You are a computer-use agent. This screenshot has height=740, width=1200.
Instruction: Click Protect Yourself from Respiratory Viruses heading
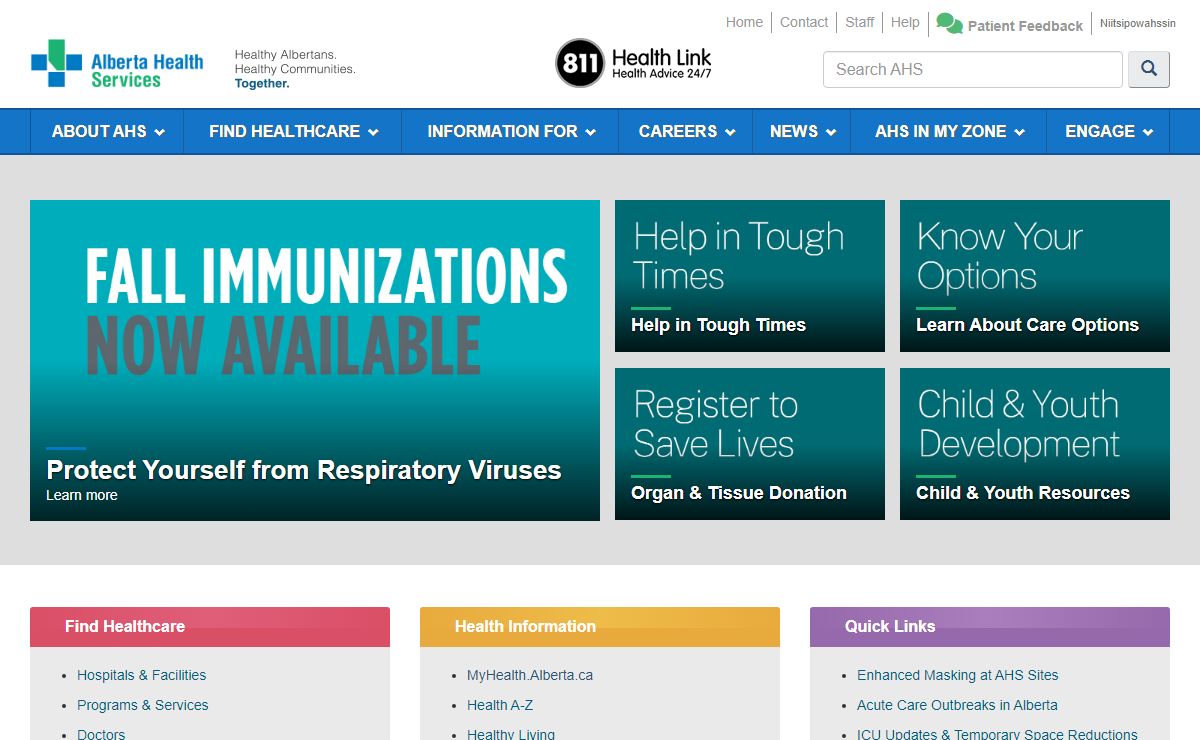click(304, 470)
